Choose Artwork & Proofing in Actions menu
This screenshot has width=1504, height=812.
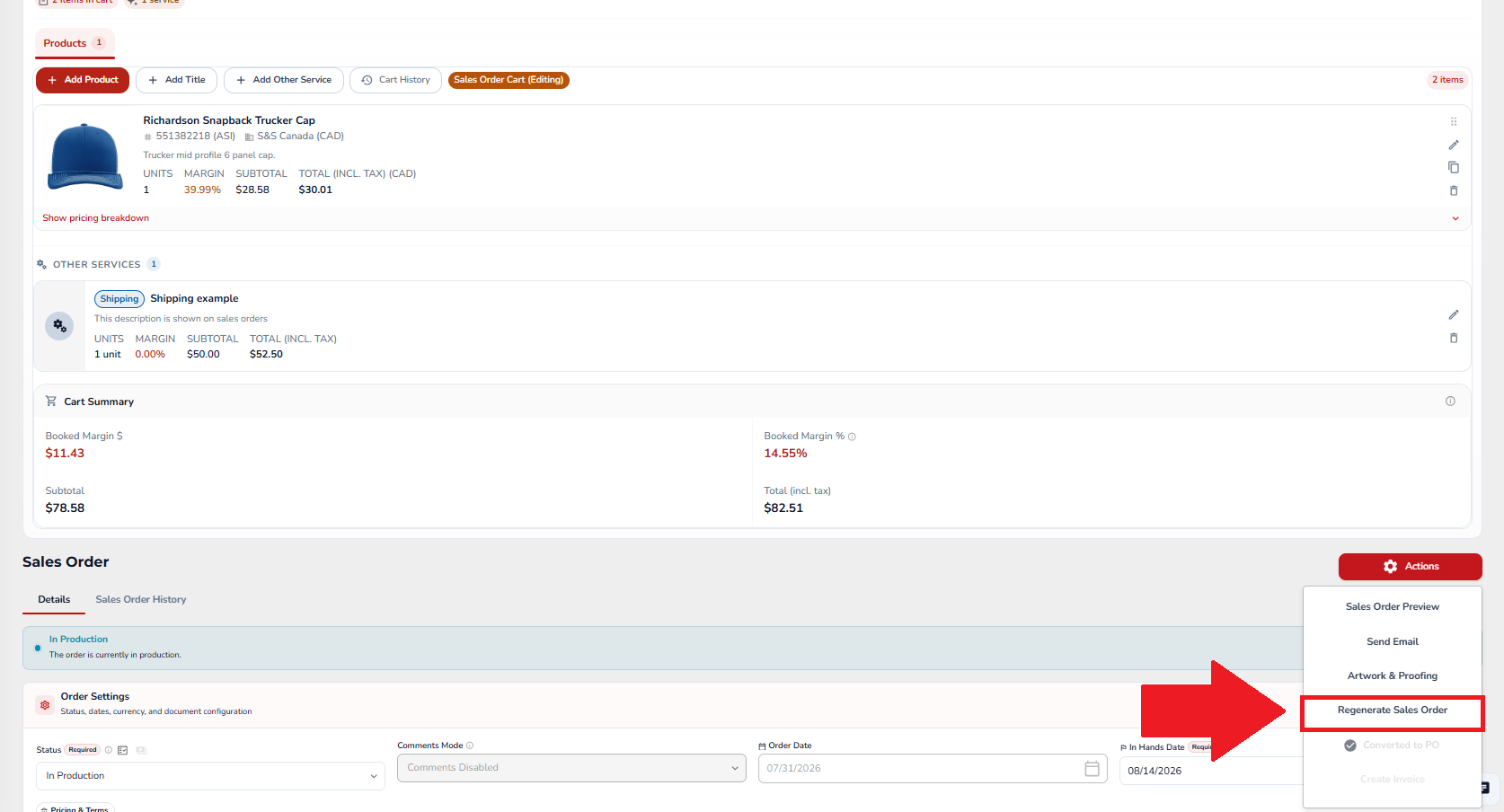tap(1392, 675)
